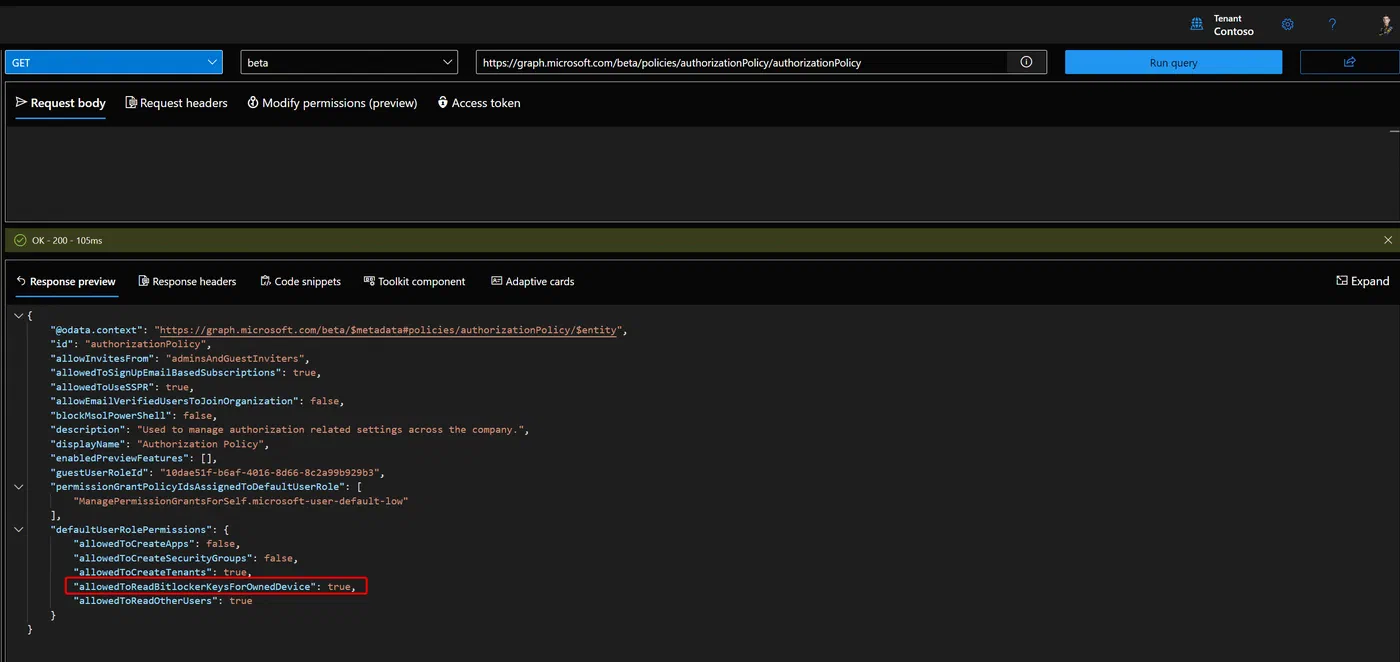Collapse the root JSON object chevron

tap(18, 315)
